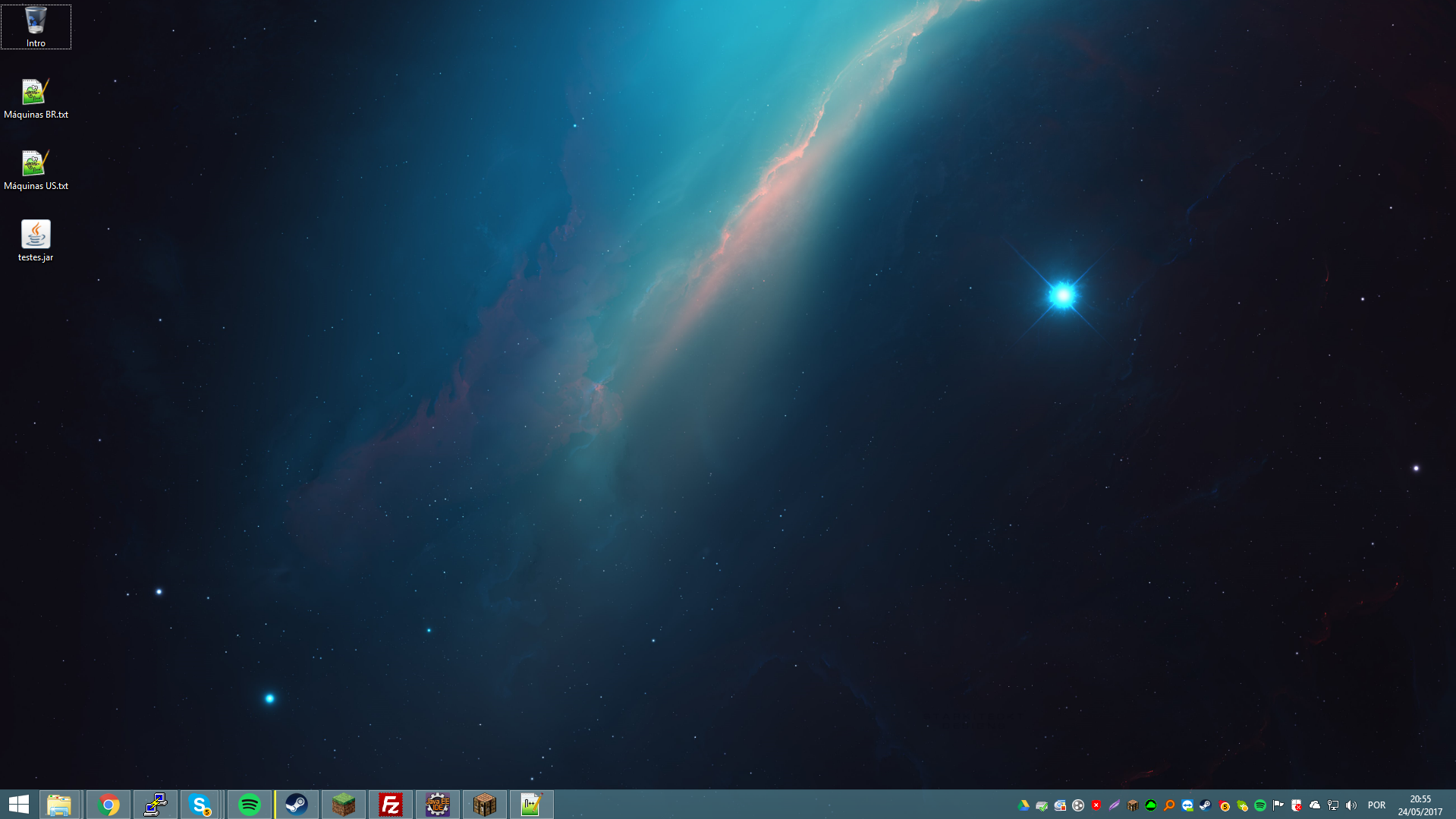
Task: Click the purple feather tray icon
Action: (x=1114, y=805)
